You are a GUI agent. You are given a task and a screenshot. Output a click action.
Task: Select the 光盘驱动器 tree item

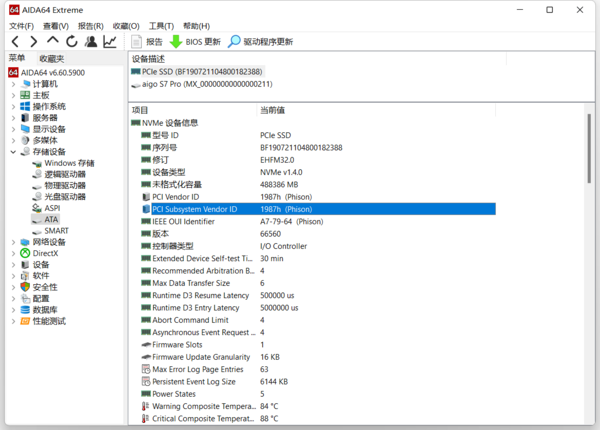[59, 197]
